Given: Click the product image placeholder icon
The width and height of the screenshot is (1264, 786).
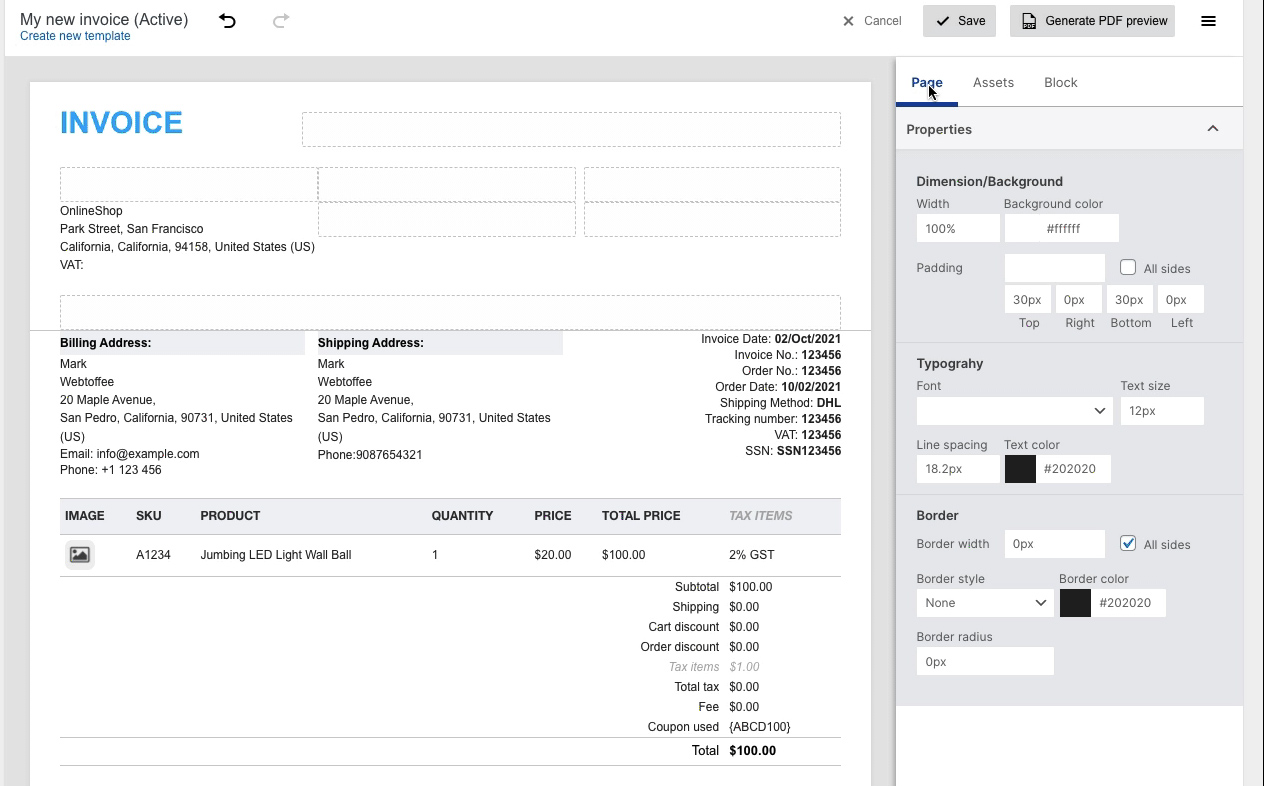Looking at the screenshot, I should point(80,554).
